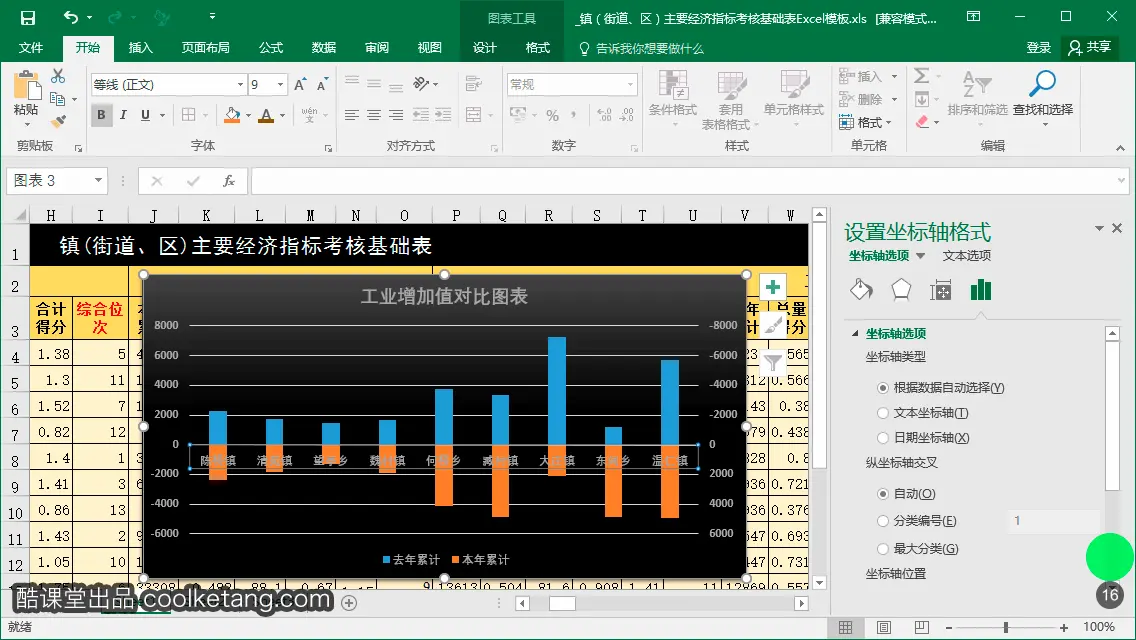Expand 坐标轴选项 dropdown arrow in pane header
Viewport: 1136px width, 640px height.
point(920,256)
